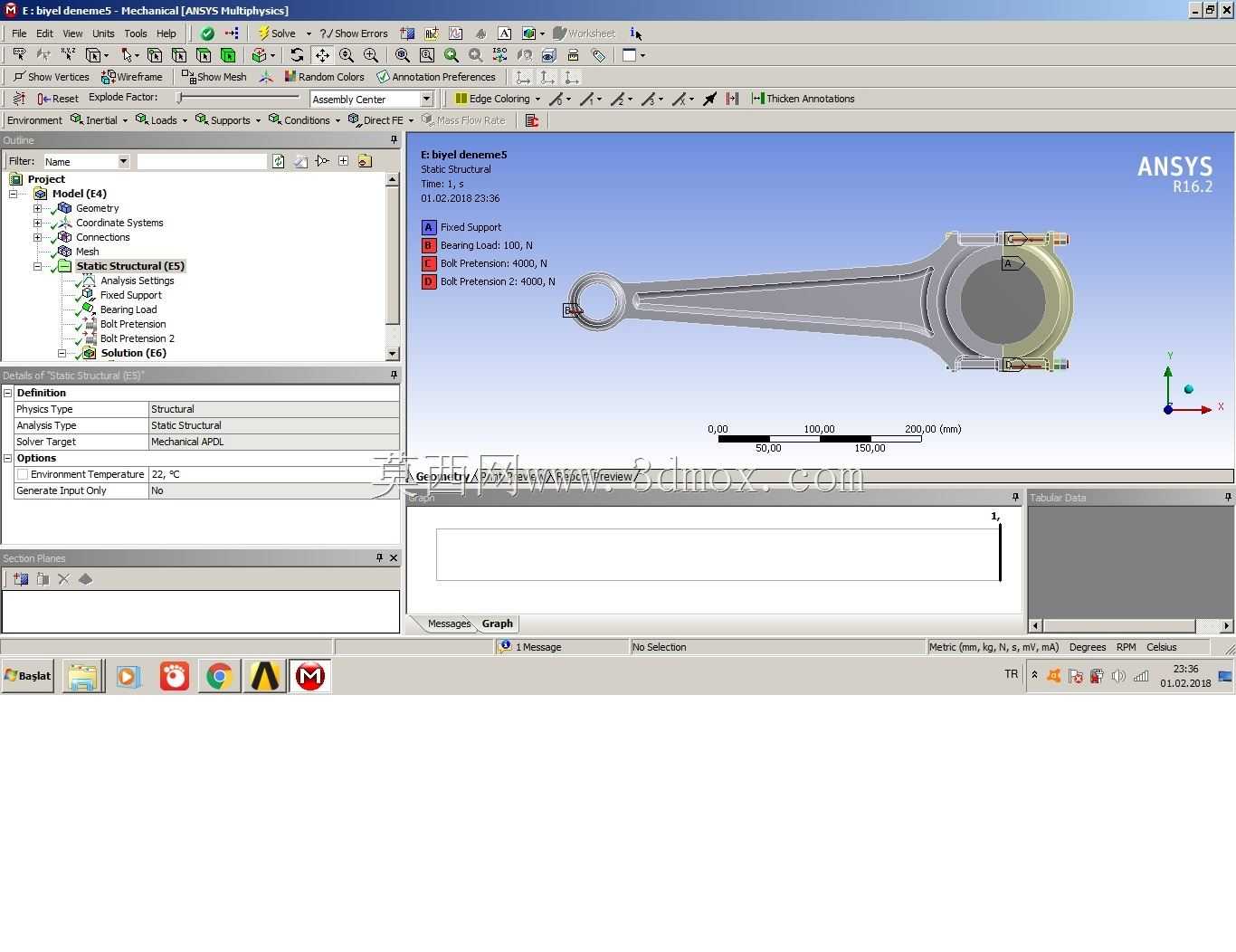Click the coordinate selection (x,y,z) icon

pyautogui.click(x=68, y=55)
